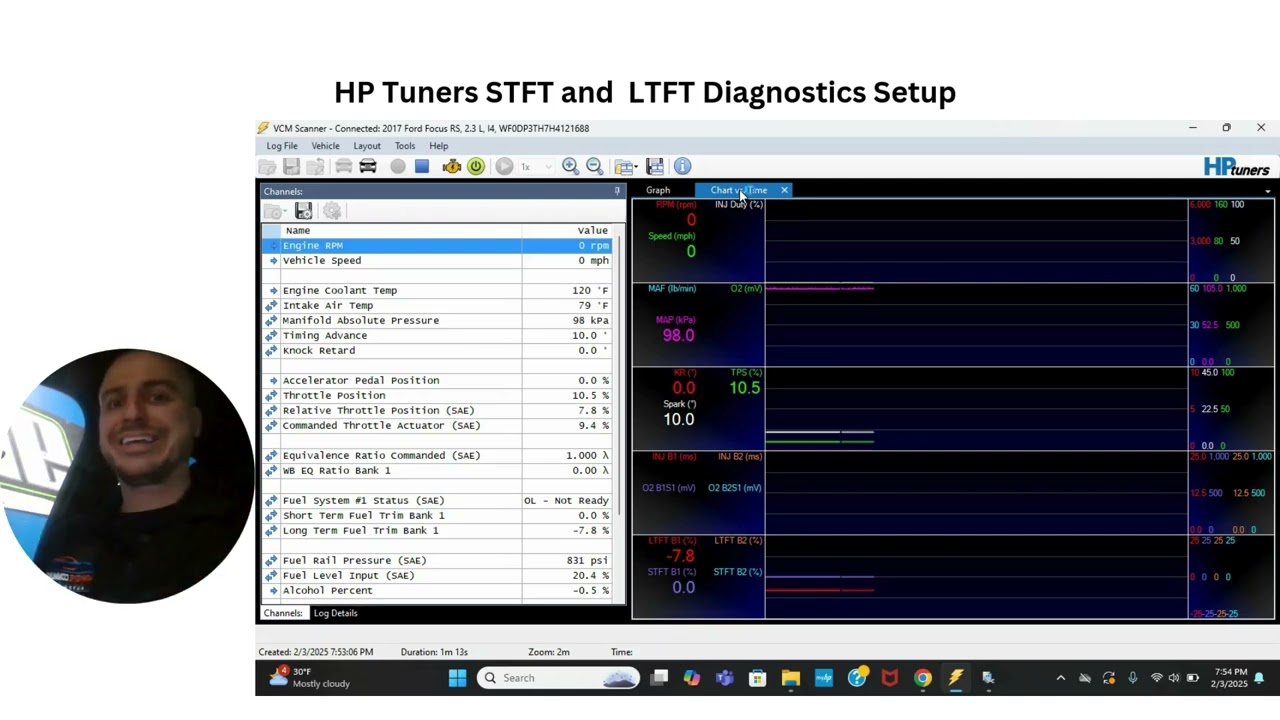Stop scanning with the blue square button

coord(422,167)
